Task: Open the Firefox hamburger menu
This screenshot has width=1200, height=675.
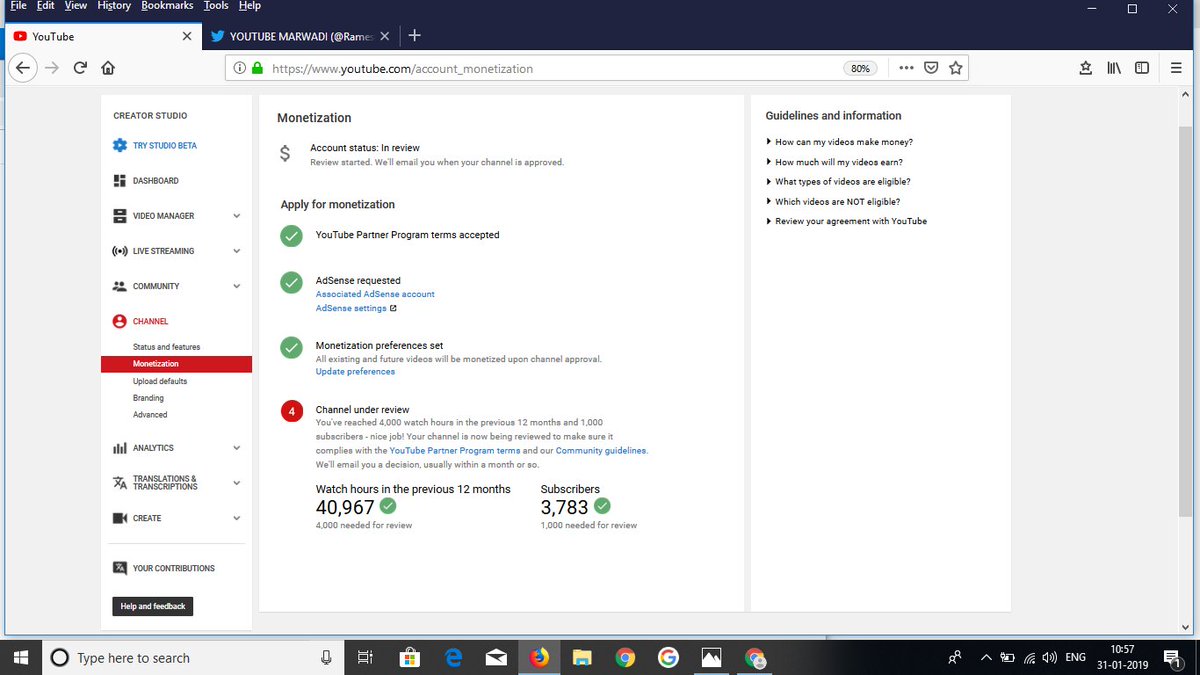Action: coord(1174,68)
